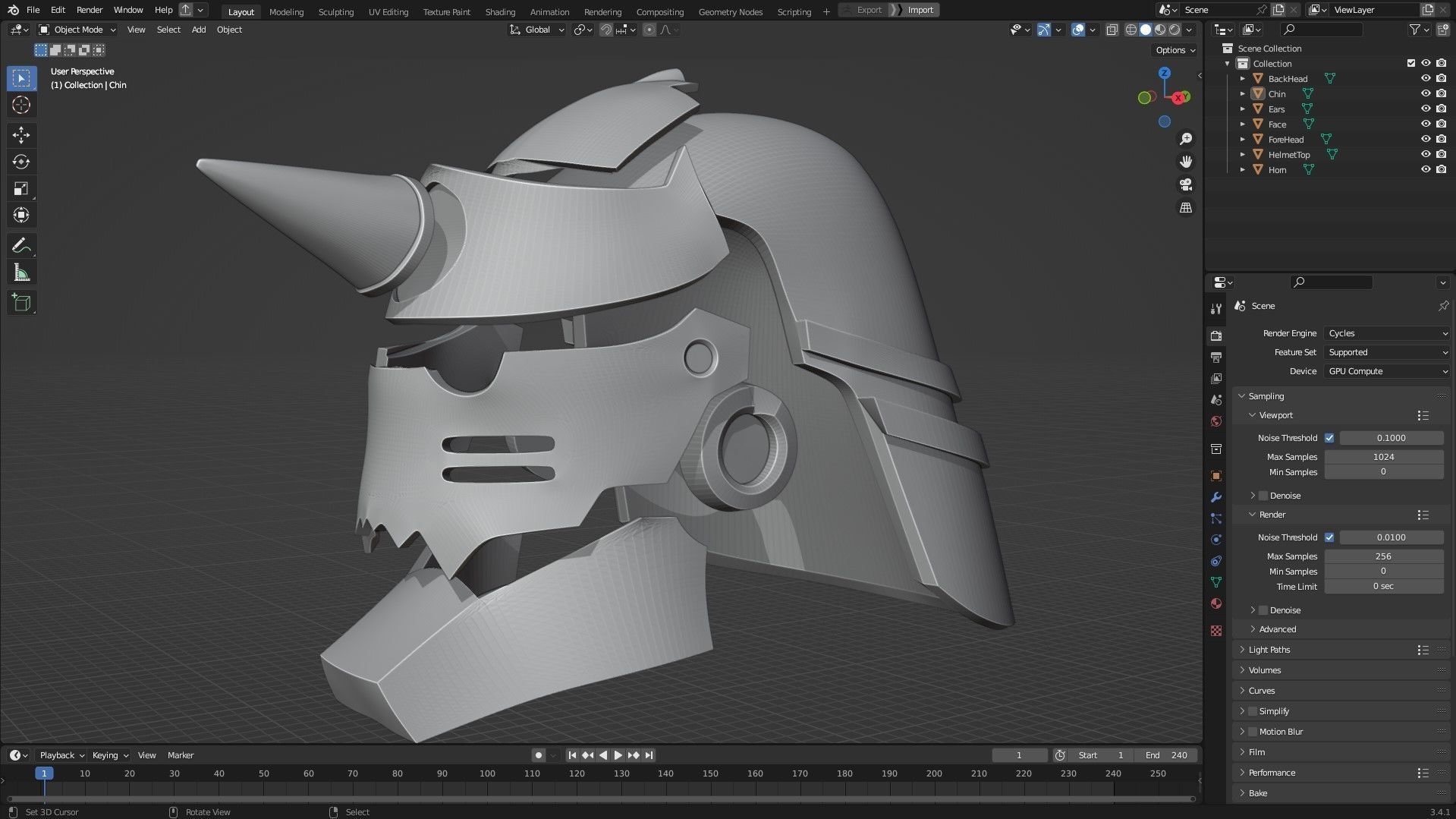Select the Move tool

click(21, 135)
